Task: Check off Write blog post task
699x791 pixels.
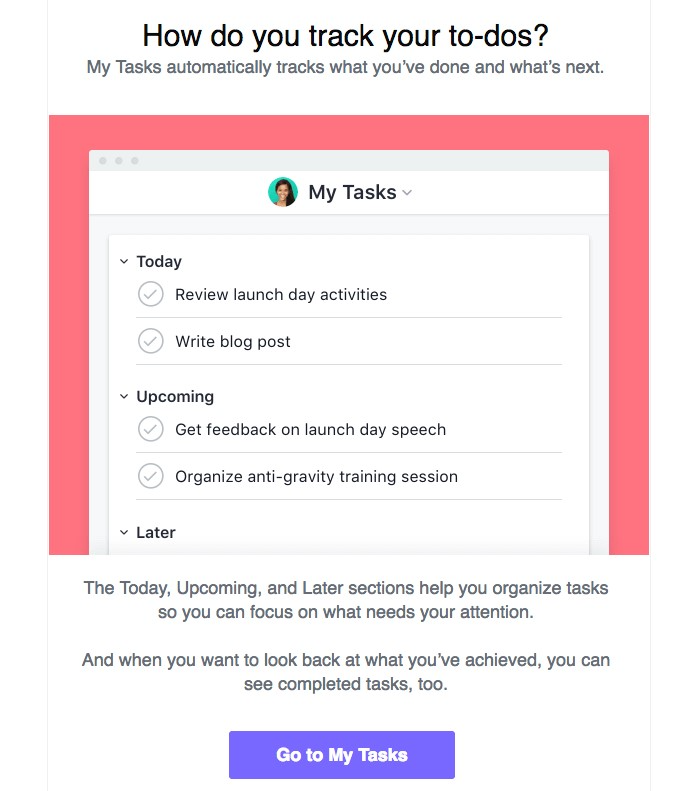Action: (x=150, y=341)
